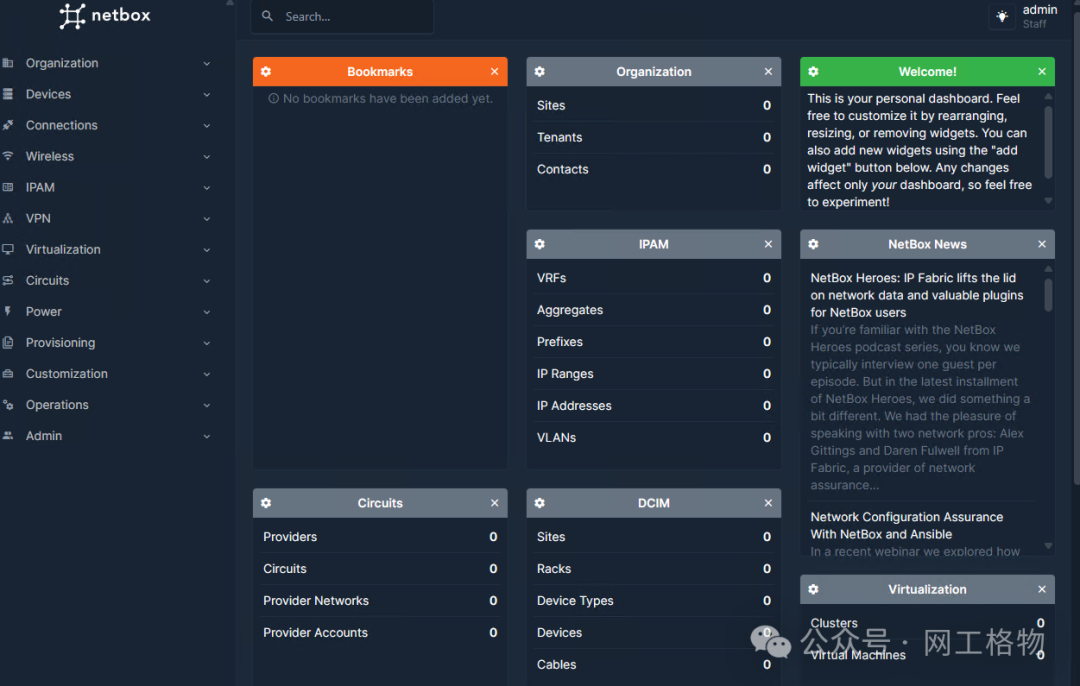Click the Wireless sidebar icon
Screen dimensions: 1080x686
pos(8,156)
